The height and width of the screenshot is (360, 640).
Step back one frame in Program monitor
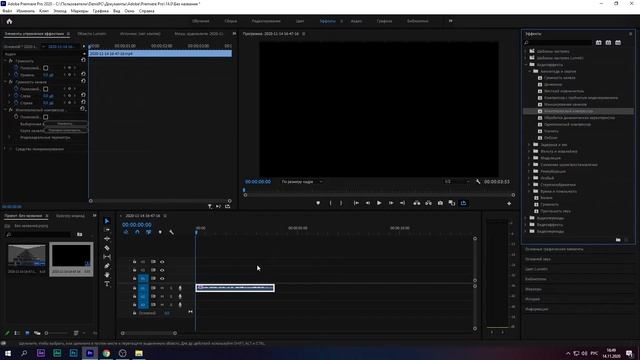click(368, 203)
